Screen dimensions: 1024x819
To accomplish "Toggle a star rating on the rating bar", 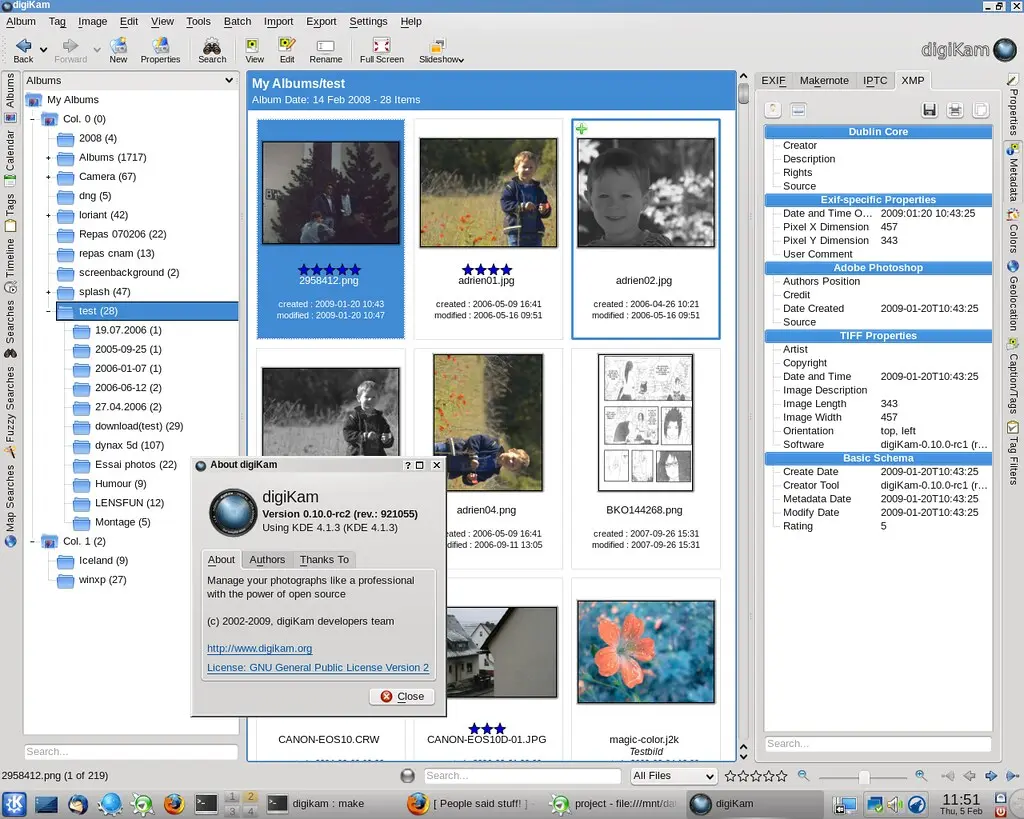I will (756, 775).
